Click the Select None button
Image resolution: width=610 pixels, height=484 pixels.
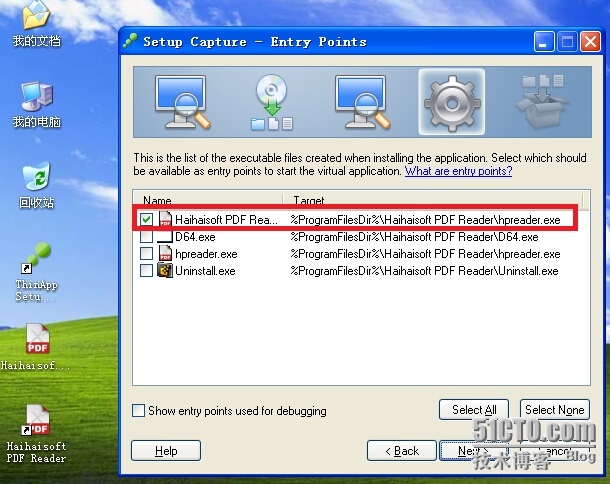555,410
